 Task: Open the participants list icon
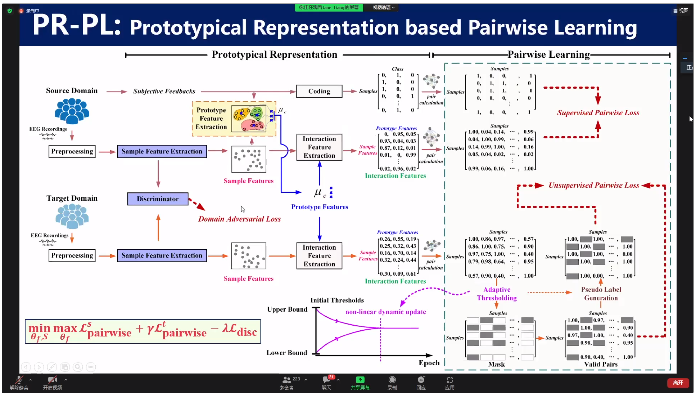click(286, 380)
